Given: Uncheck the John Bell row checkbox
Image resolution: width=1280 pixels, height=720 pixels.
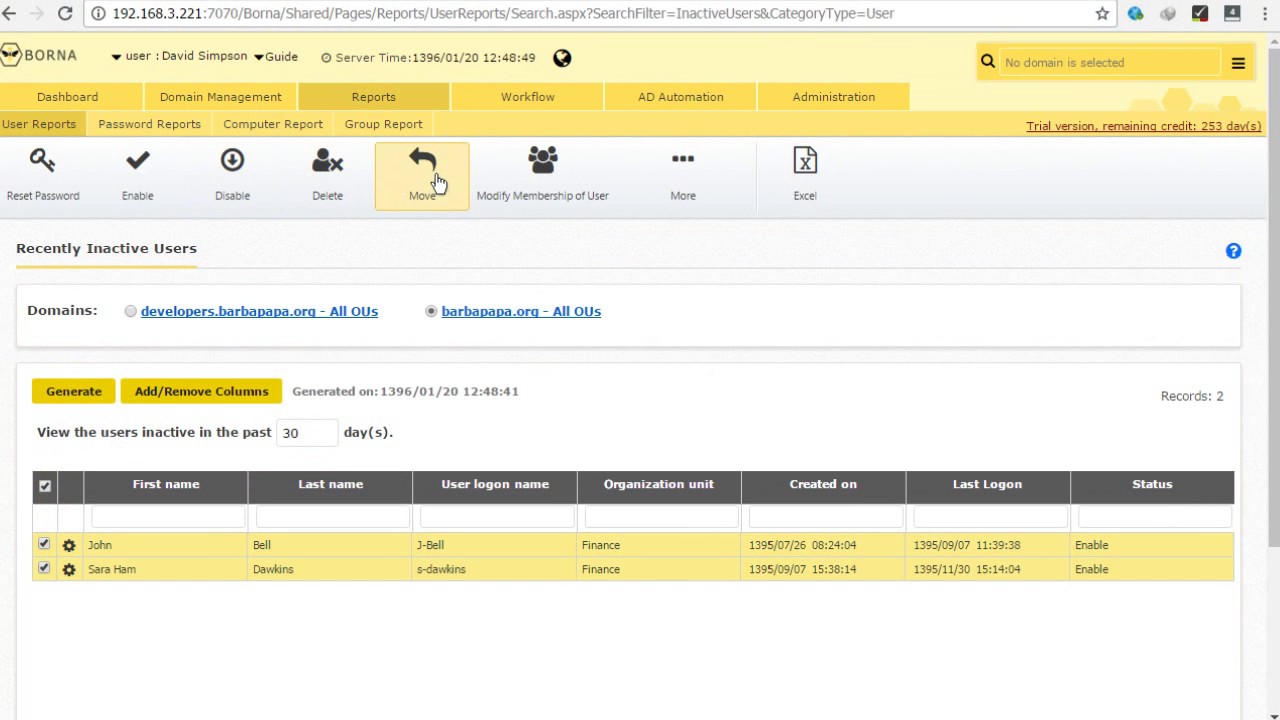Looking at the screenshot, I should (44, 544).
